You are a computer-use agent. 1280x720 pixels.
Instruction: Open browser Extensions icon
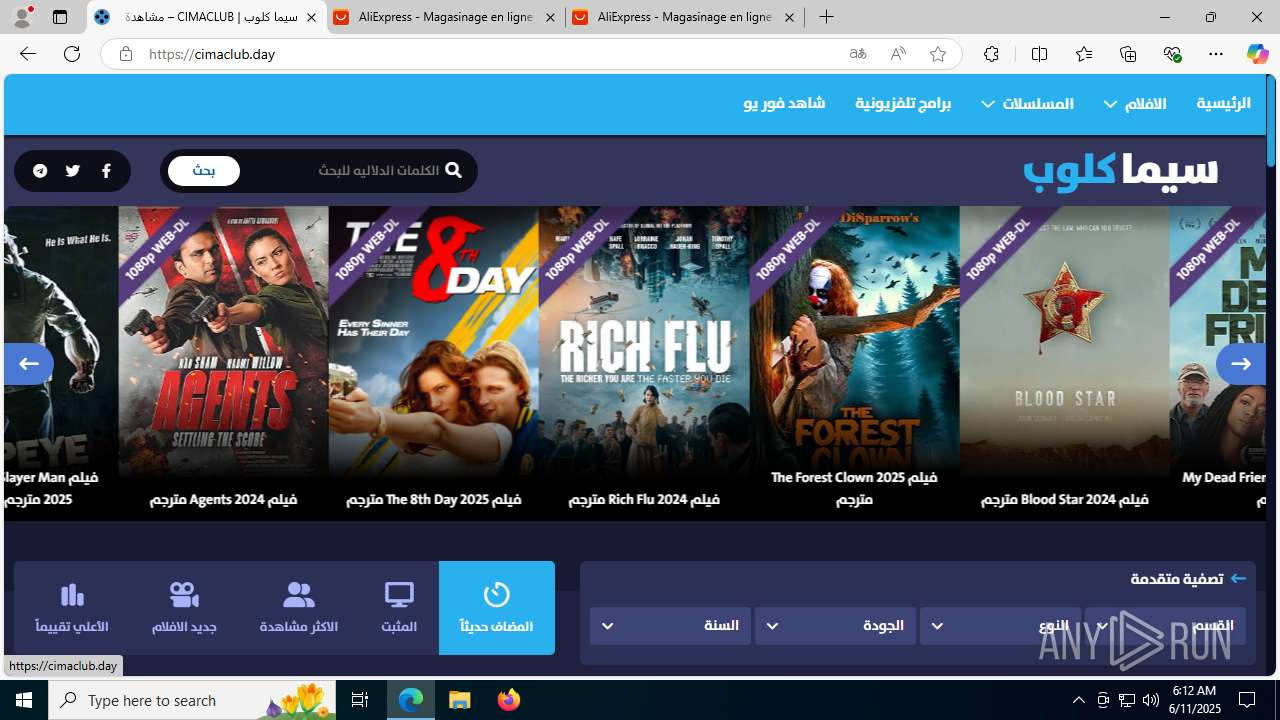991,54
